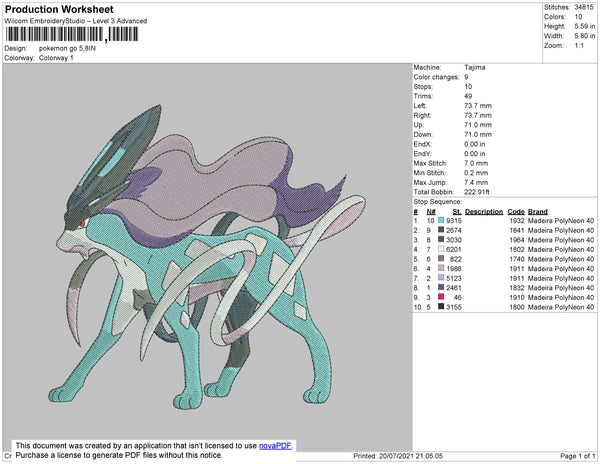Click the Machine value Tajima
The image size is (600, 464).
pyautogui.click(x=475, y=67)
